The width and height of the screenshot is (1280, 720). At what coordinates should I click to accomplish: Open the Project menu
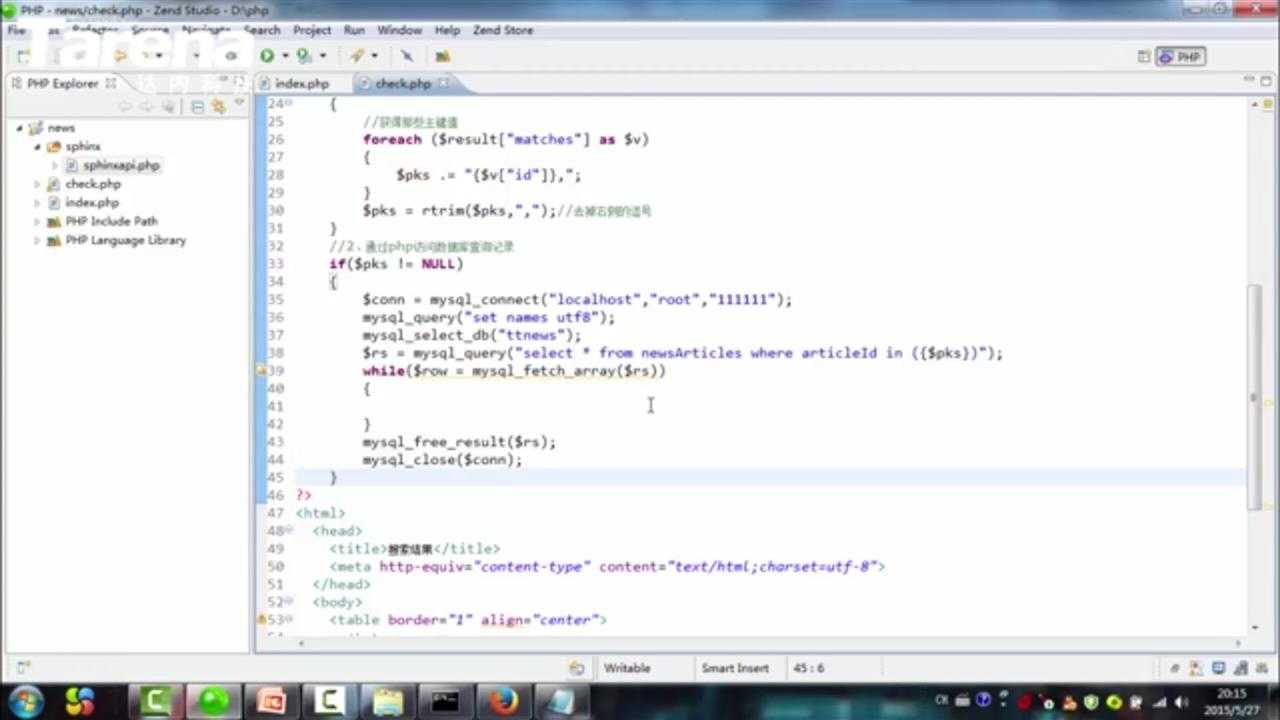tap(312, 30)
